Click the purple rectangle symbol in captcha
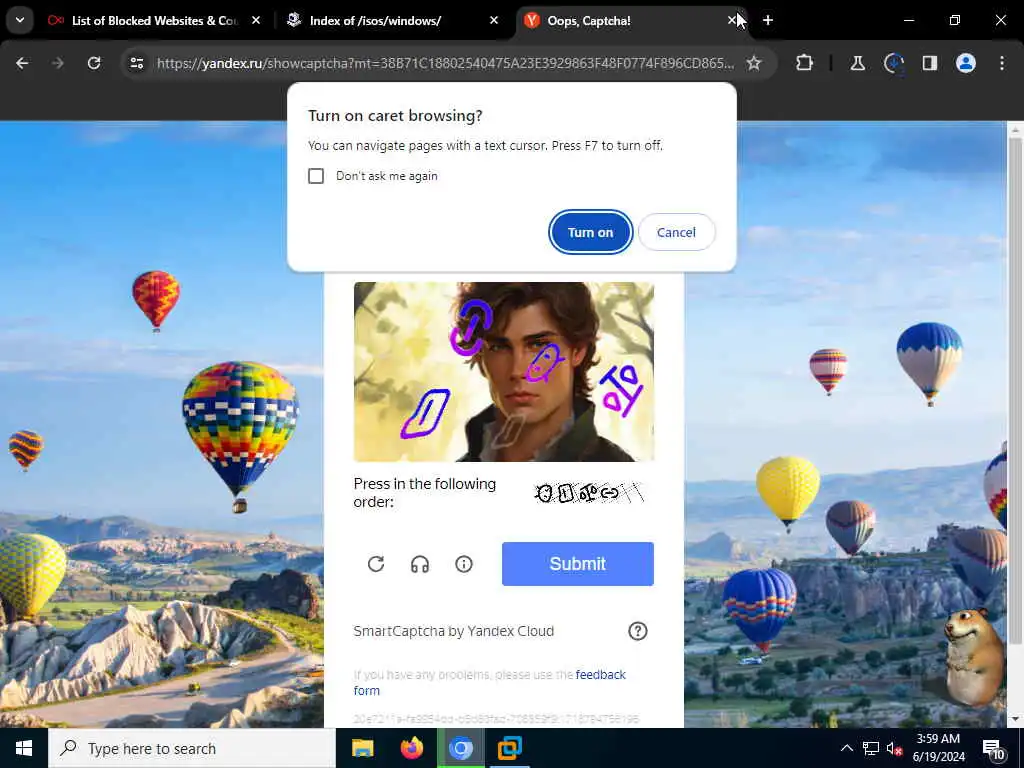The width and height of the screenshot is (1024, 768). click(x=425, y=413)
